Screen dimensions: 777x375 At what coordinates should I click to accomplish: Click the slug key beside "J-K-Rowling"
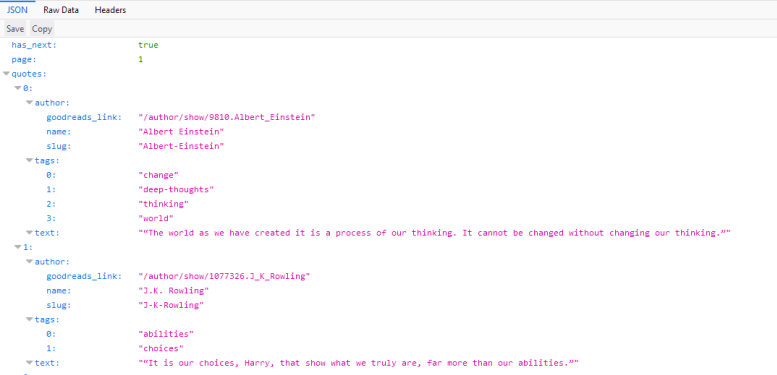59,305
